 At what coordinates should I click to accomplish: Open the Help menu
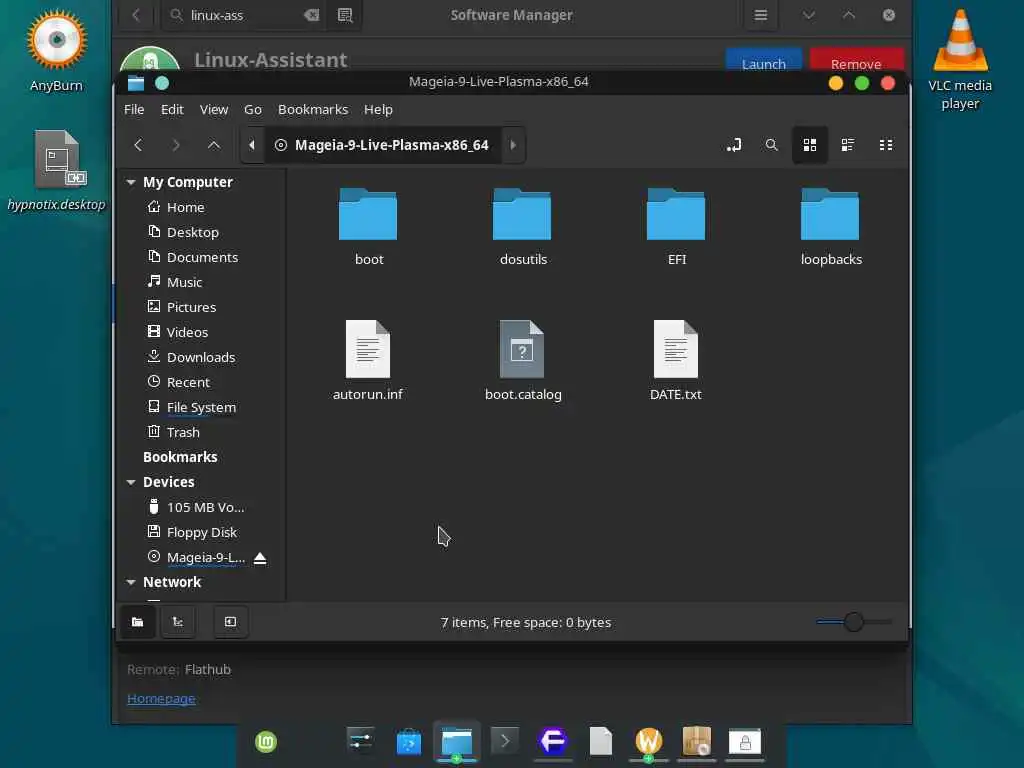coord(378,110)
